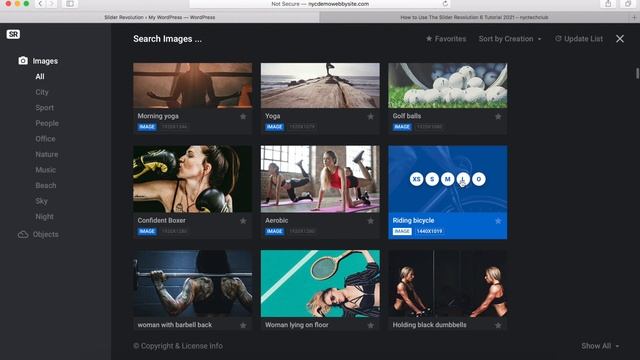Select the Night category
The width and height of the screenshot is (640, 360).
(44, 216)
